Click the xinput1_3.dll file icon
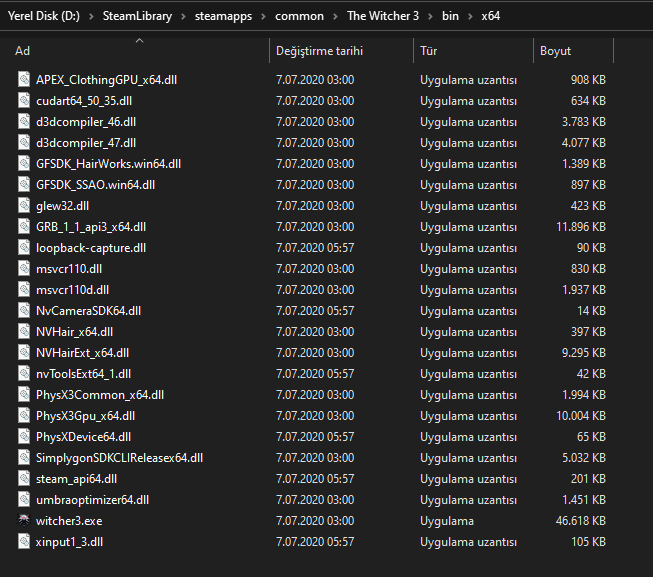The height and width of the screenshot is (577, 653). coord(24,541)
